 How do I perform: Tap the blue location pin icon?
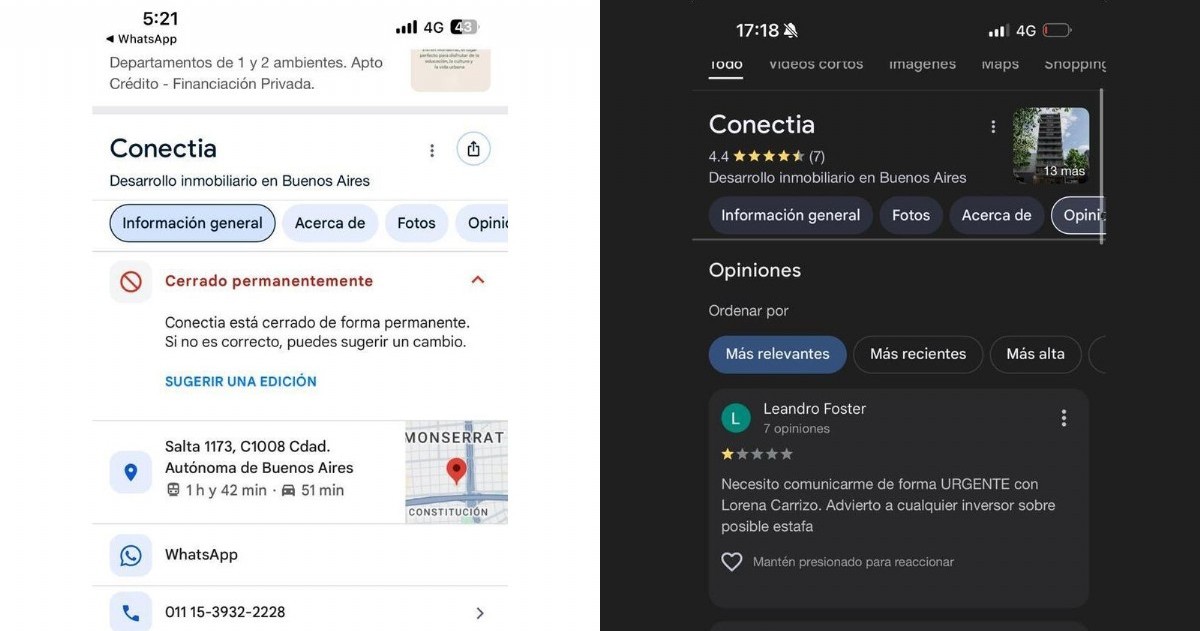click(x=131, y=472)
